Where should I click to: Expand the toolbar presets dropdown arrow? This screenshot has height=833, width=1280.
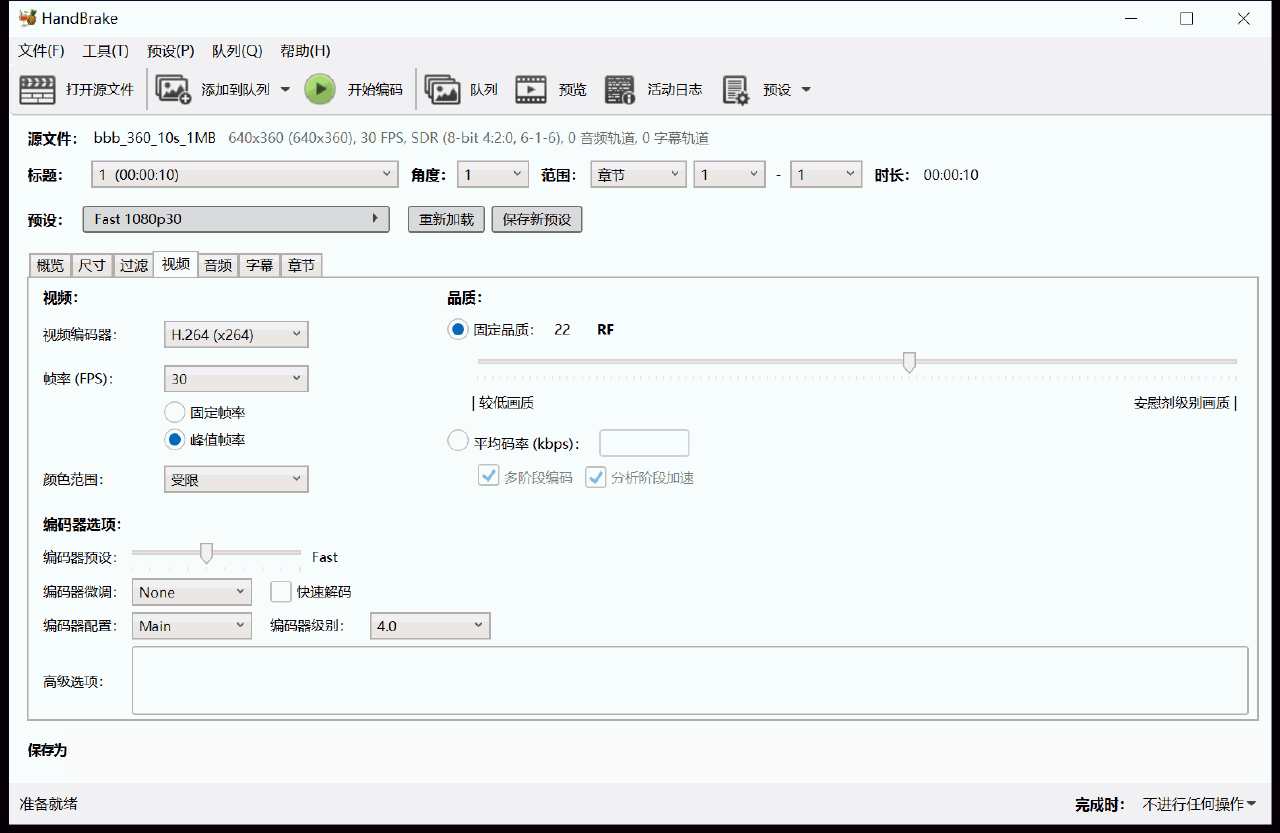[806, 89]
